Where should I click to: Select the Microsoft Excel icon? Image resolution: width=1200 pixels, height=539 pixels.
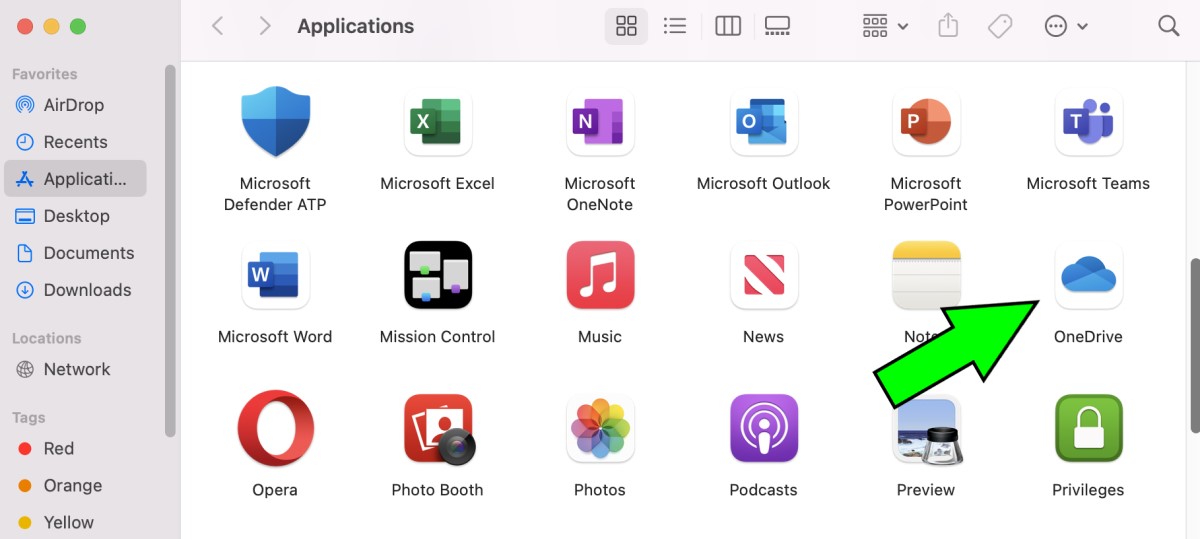point(437,121)
